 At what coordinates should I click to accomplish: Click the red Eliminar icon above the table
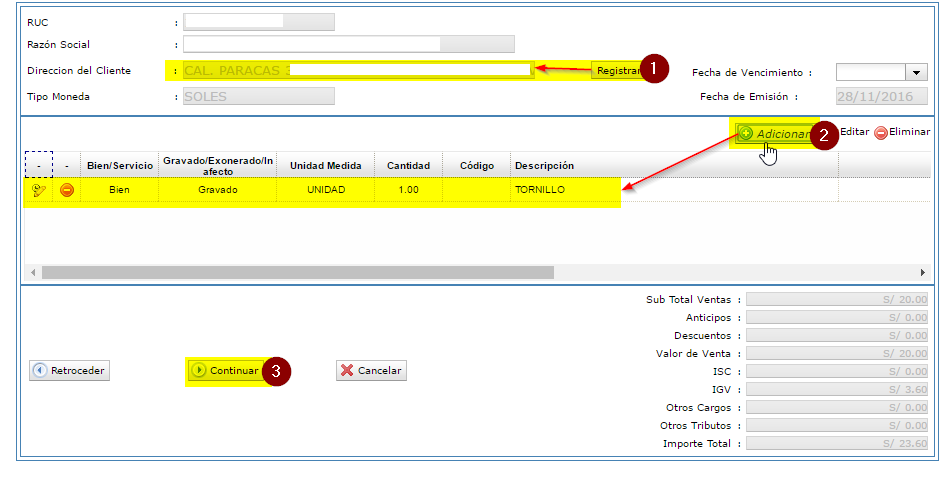(881, 133)
